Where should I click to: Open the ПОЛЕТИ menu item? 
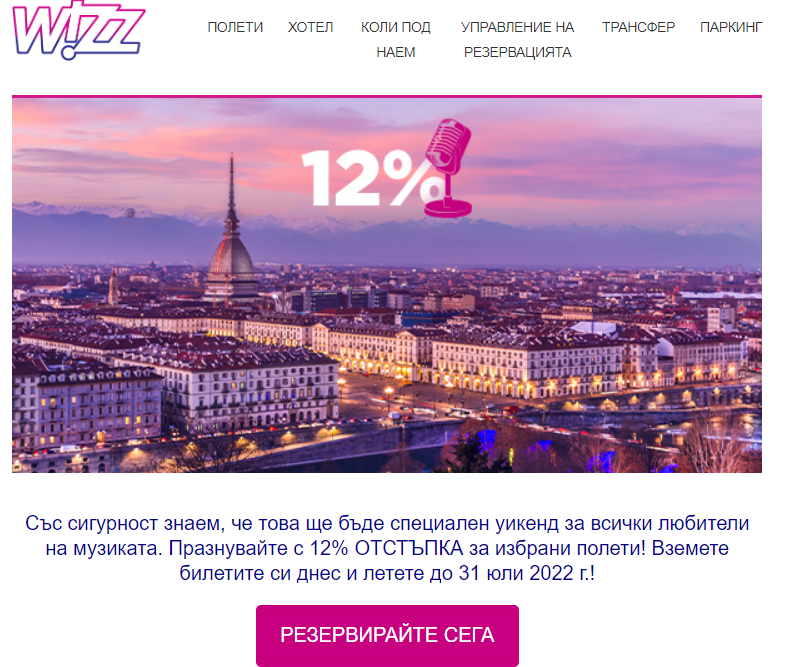(x=235, y=27)
